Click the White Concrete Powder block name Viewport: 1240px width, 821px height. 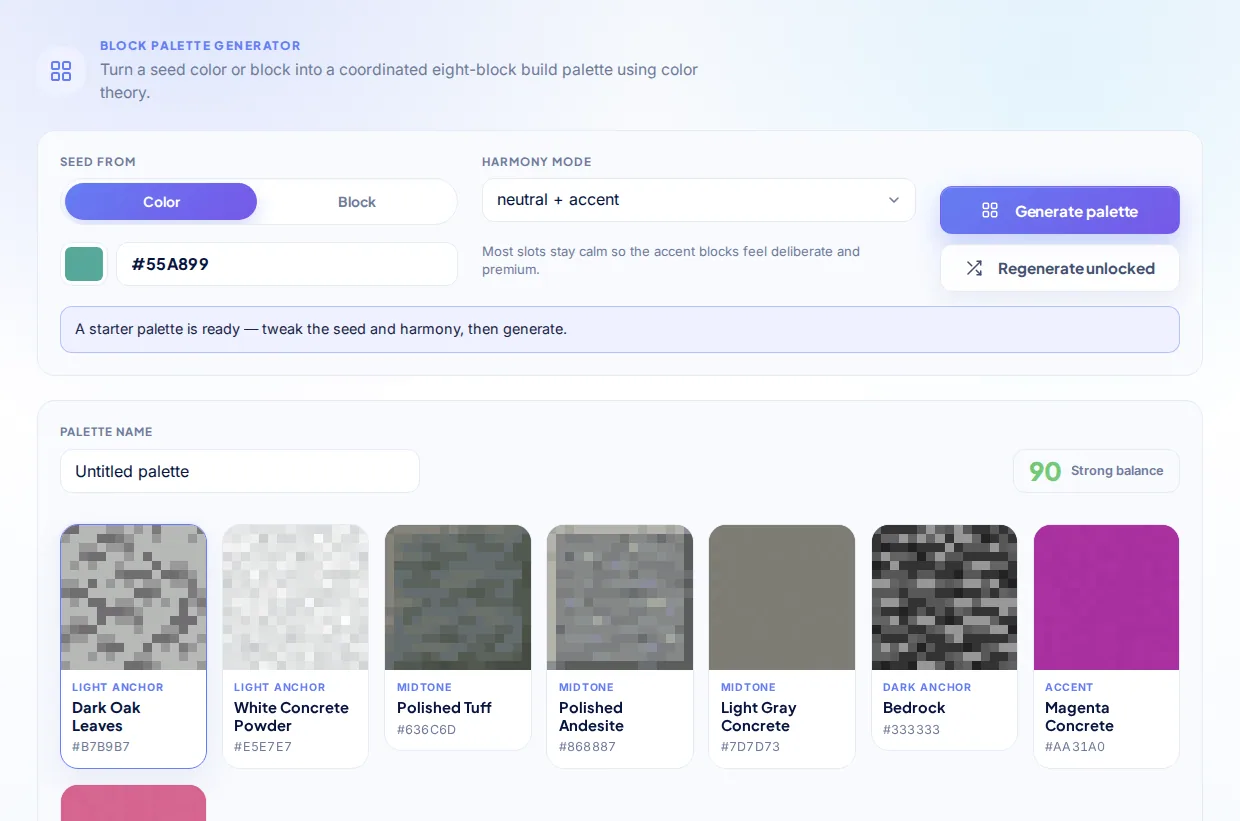click(291, 717)
